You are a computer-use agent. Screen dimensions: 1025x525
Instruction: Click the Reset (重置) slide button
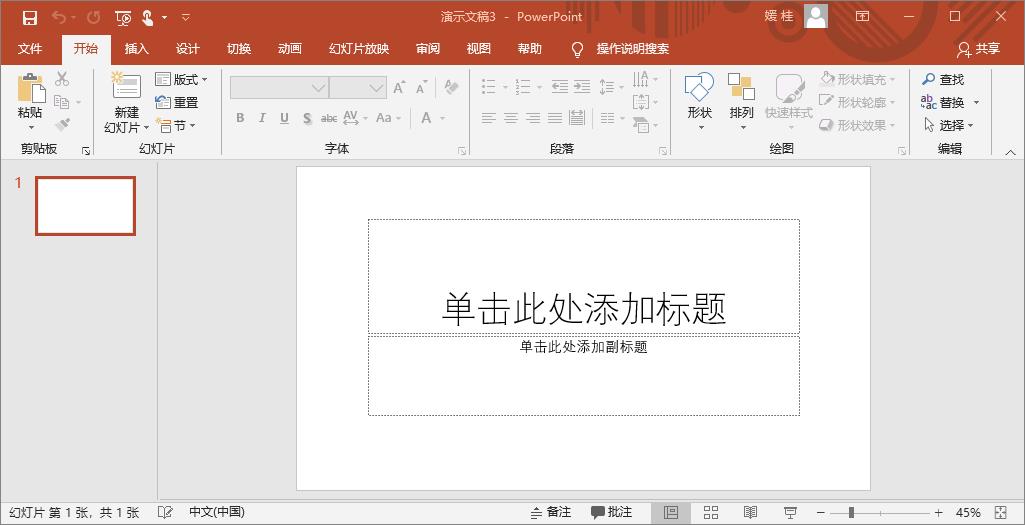click(177, 102)
